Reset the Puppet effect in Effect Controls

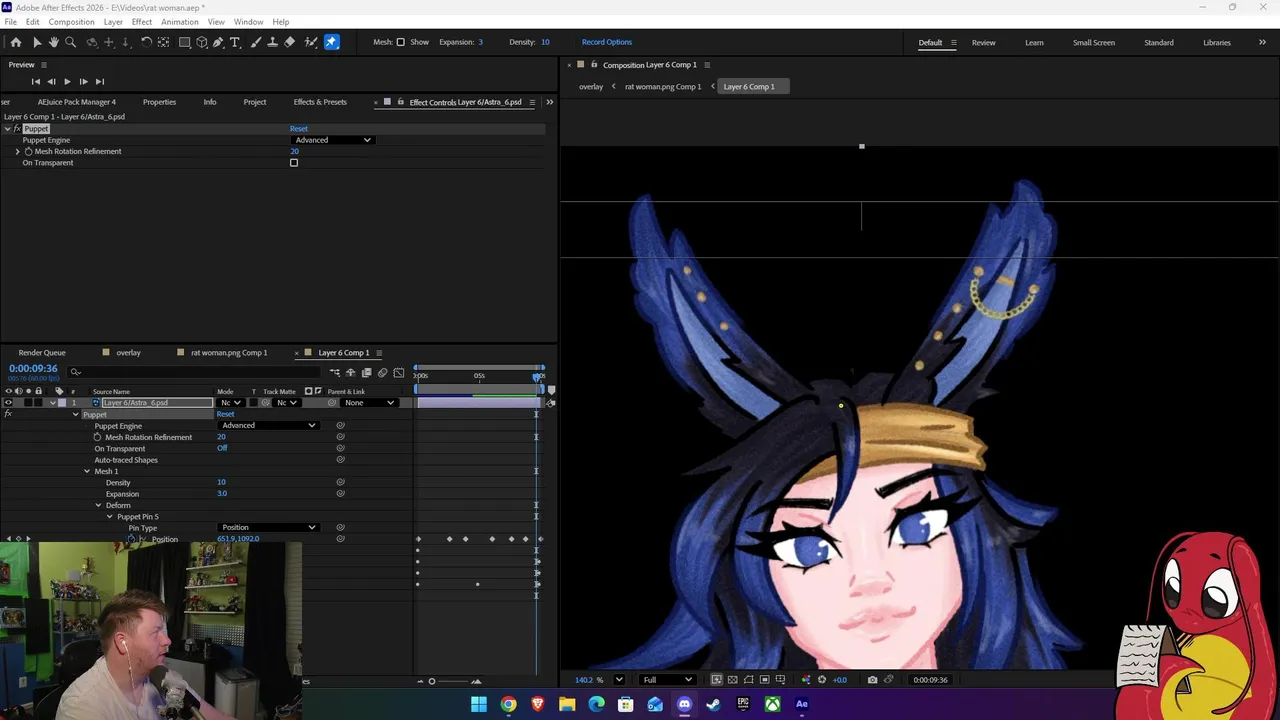(299, 129)
